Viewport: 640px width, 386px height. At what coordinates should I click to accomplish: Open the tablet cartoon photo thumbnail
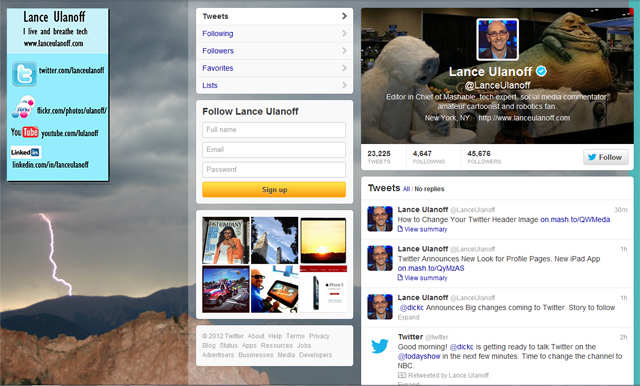274,289
